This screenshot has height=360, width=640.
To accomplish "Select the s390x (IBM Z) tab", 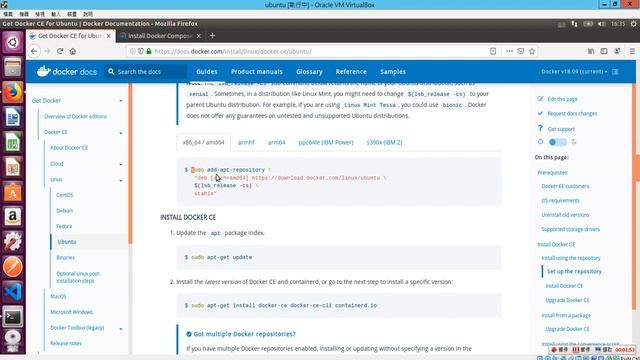I will click(x=384, y=142).
